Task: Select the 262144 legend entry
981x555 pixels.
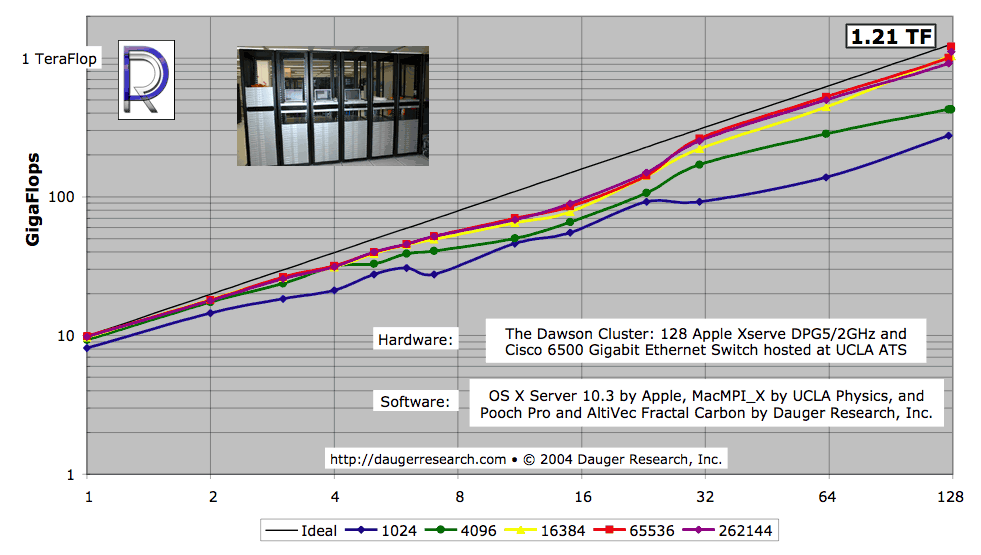Action: coord(727,531)
